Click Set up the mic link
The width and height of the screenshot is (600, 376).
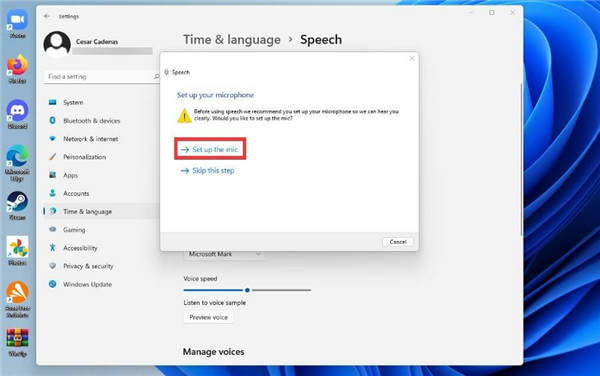click(210, 149)
